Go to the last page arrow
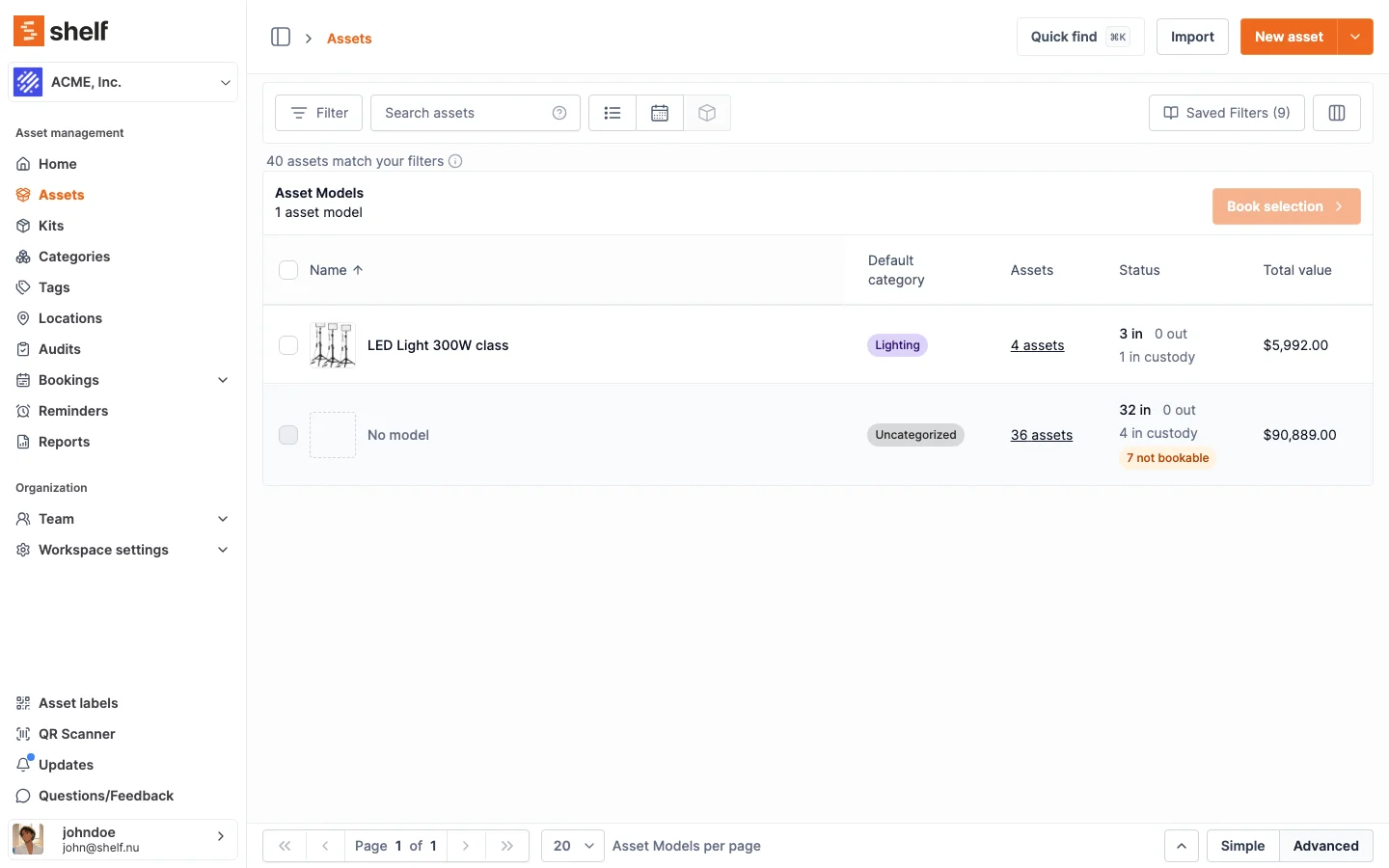 [x=507, y=846]
